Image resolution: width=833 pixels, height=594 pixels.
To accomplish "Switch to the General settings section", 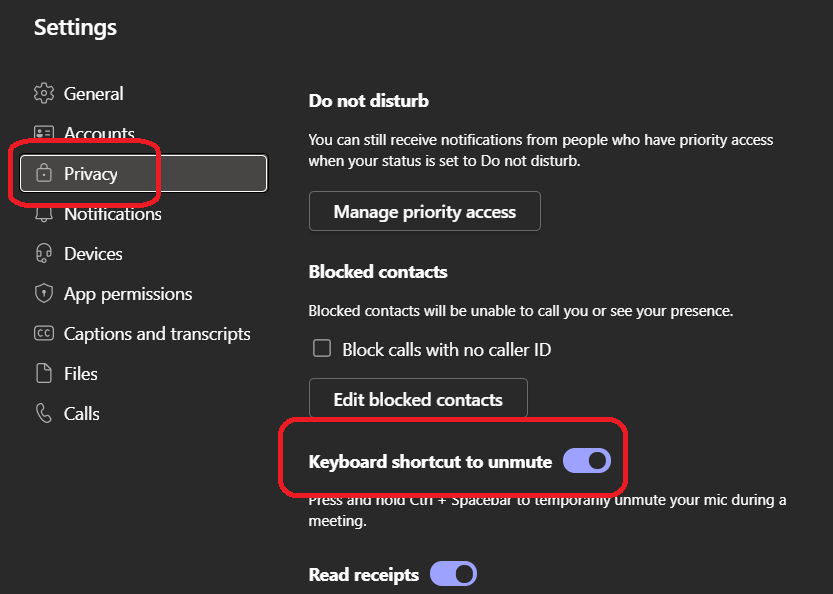I will [94, 94].
